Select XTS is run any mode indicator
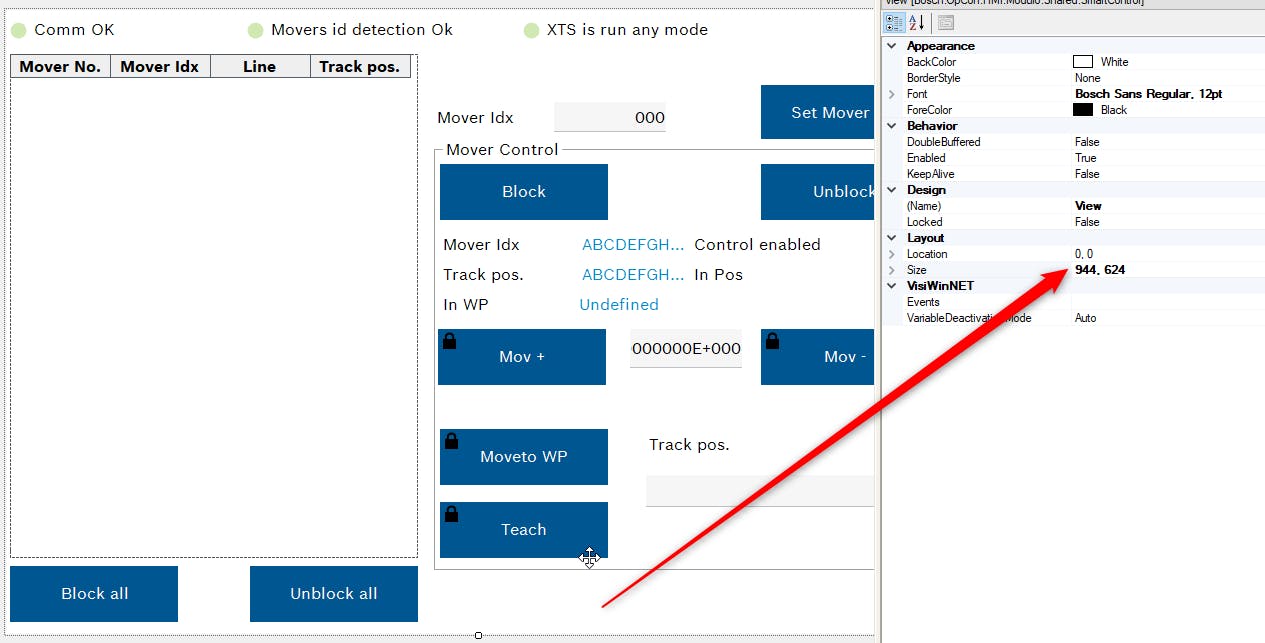Image resolution: width=1265 pixels, height=643 pixels. point(532,31)
